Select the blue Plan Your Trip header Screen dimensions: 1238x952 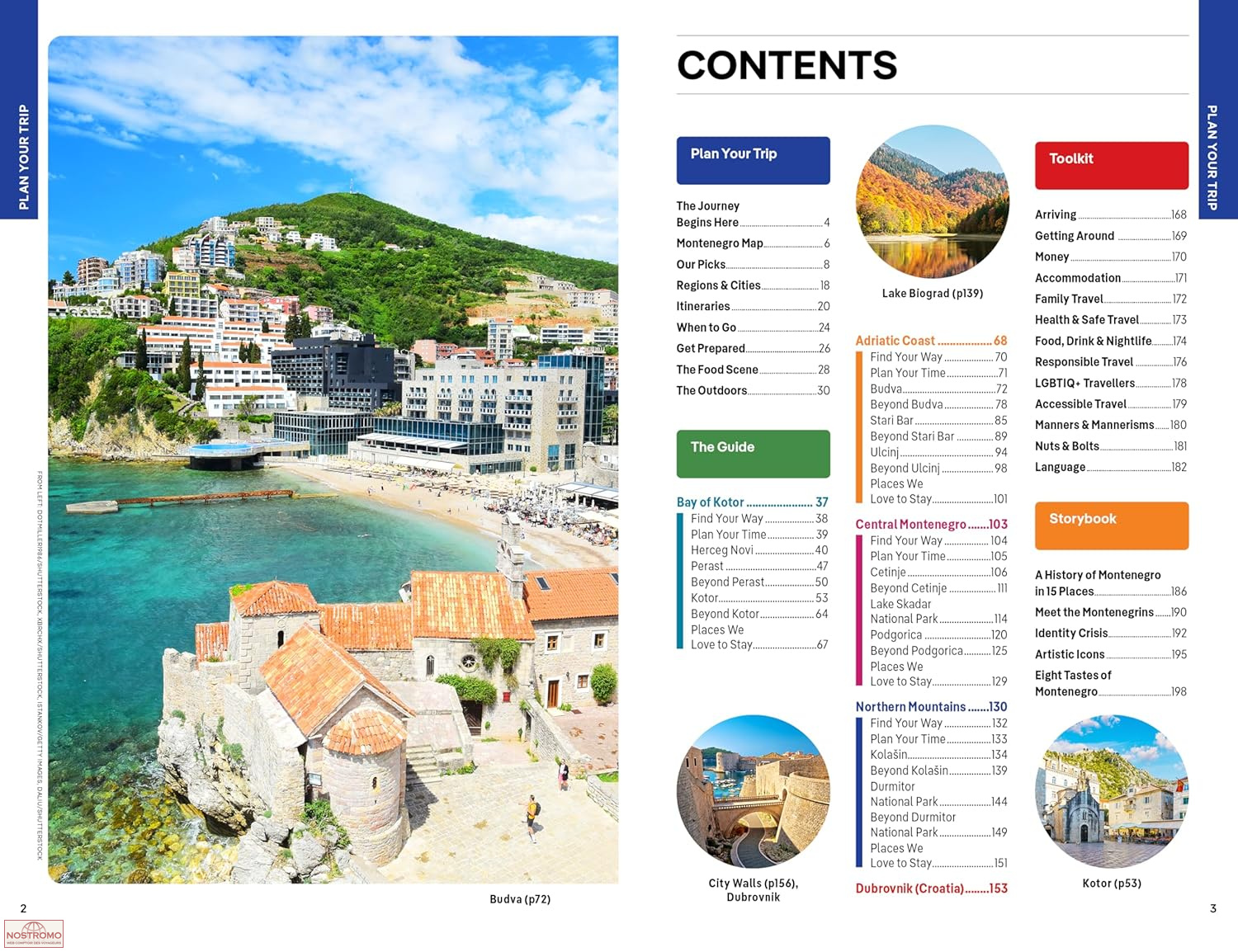pos(753,160)
